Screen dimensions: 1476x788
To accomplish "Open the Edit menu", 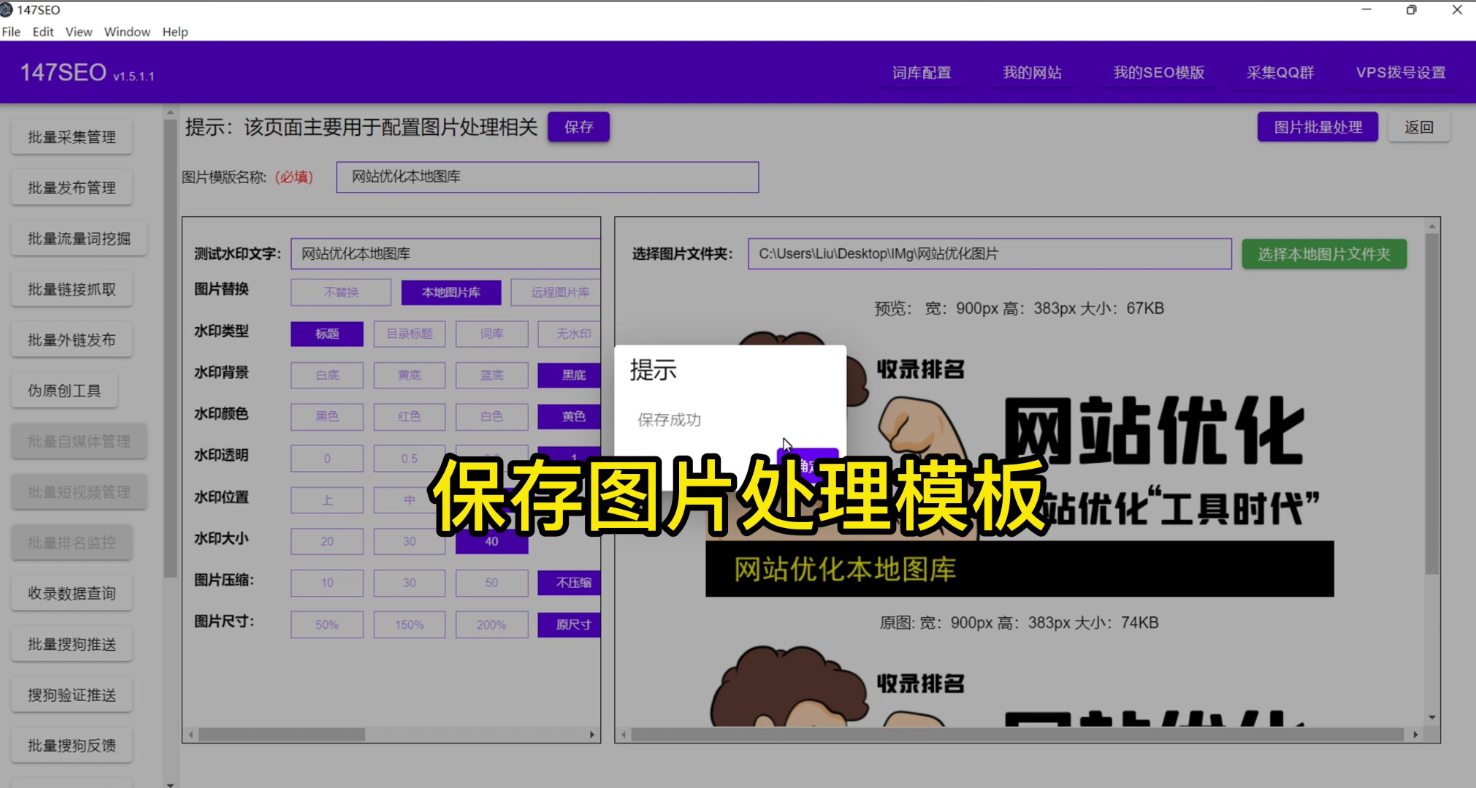I will pos(43,32).
